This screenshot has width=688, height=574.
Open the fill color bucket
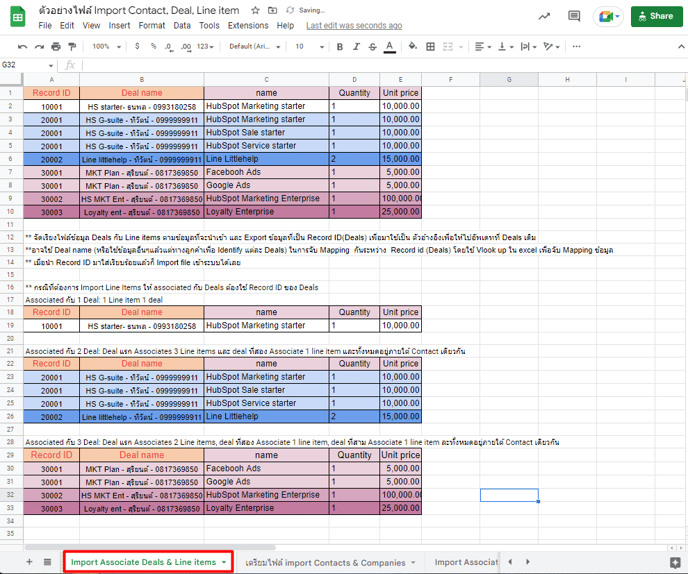click(412, 46)
